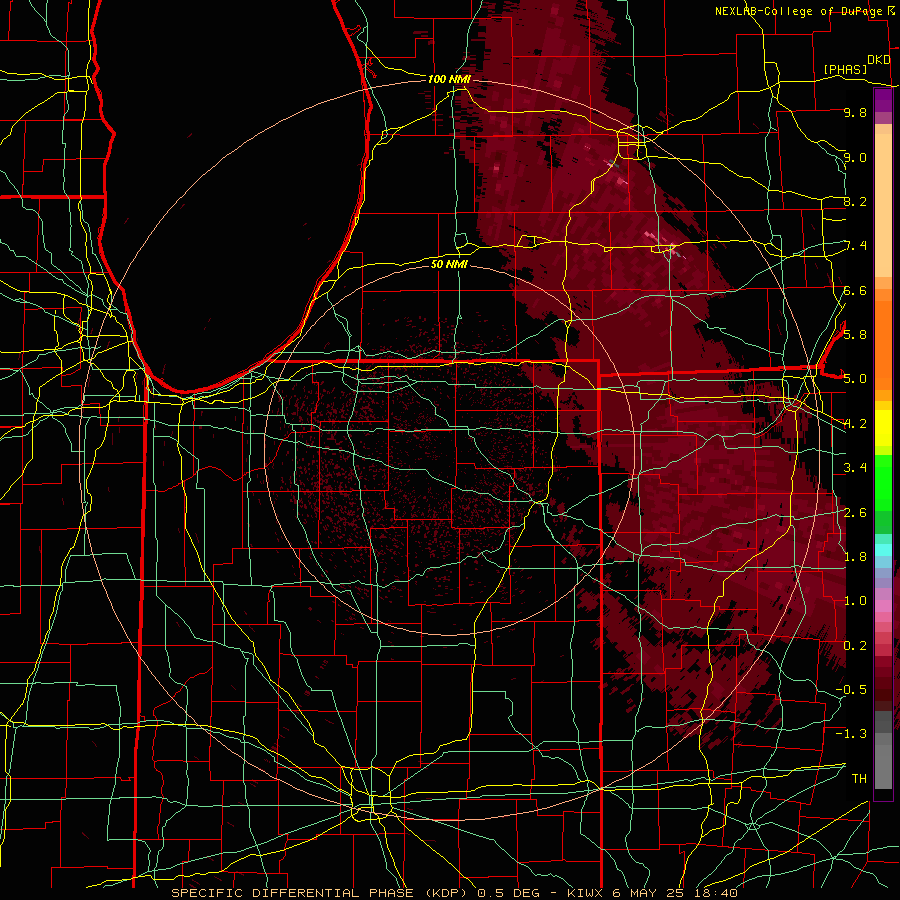Image resolution: width=900 pixels, height=900 pixels.
Task: Click the "DKD" label near the legend
Action: point(878,60)
